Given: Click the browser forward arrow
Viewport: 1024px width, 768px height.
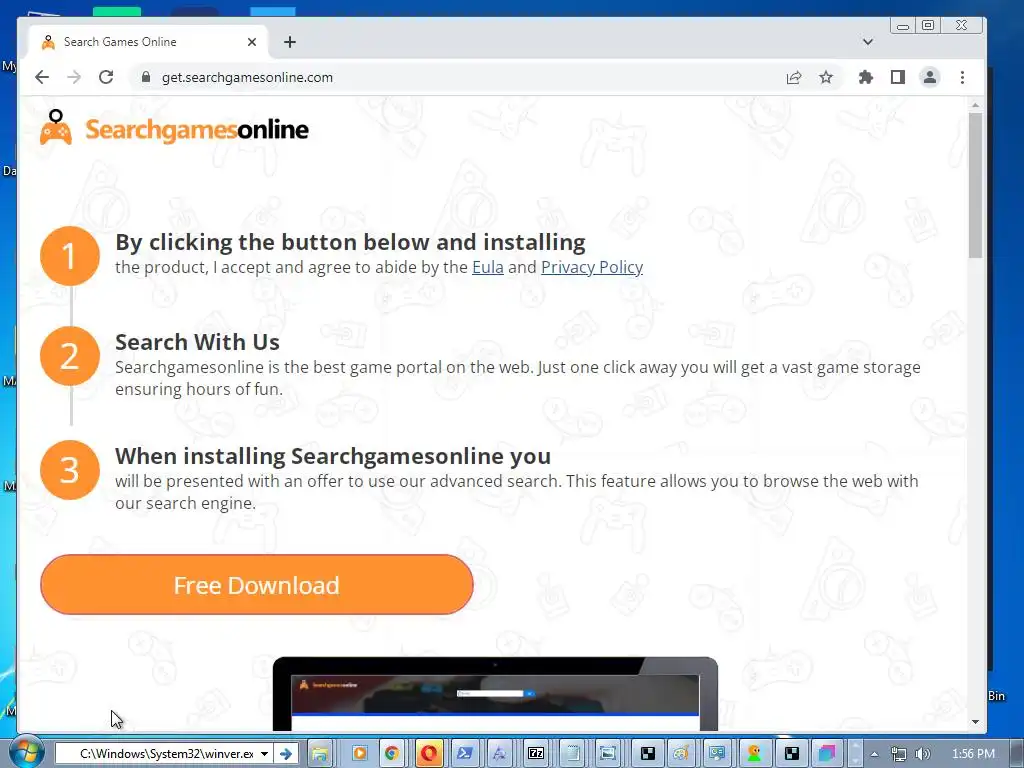Looking at the screenshot, I should 74,77.
